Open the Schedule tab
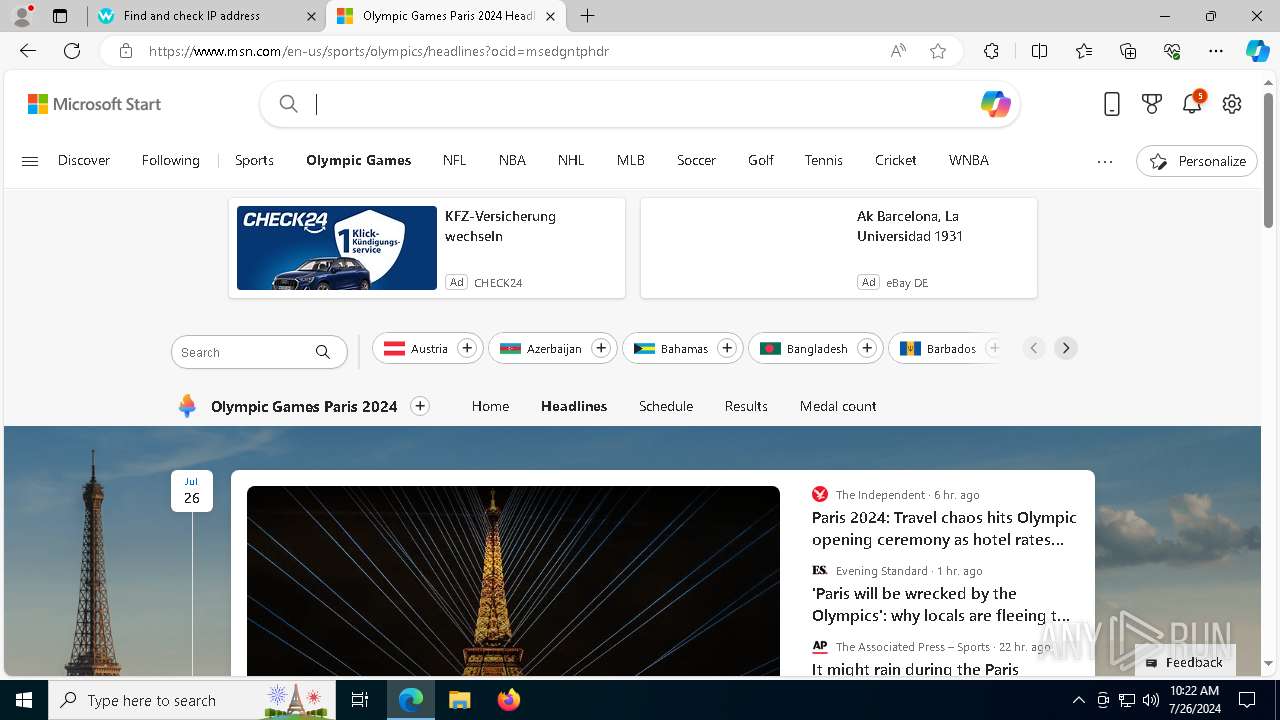The width and height of the screenshot is (1280, 720). tap(666, 406)
